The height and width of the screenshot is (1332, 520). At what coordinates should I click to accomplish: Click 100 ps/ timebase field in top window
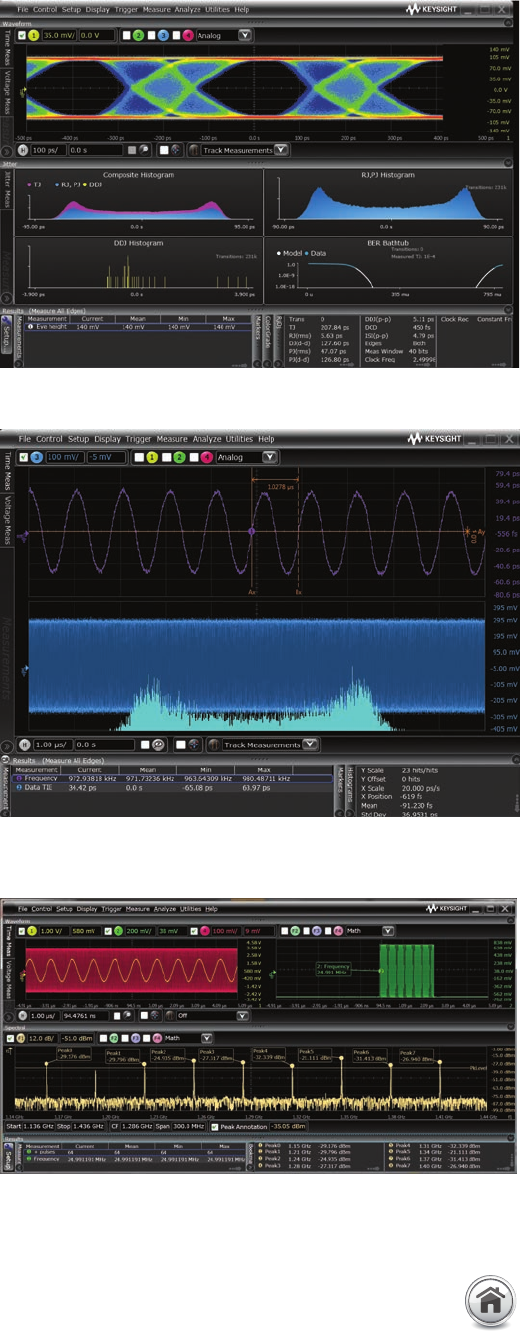(47, 150)
